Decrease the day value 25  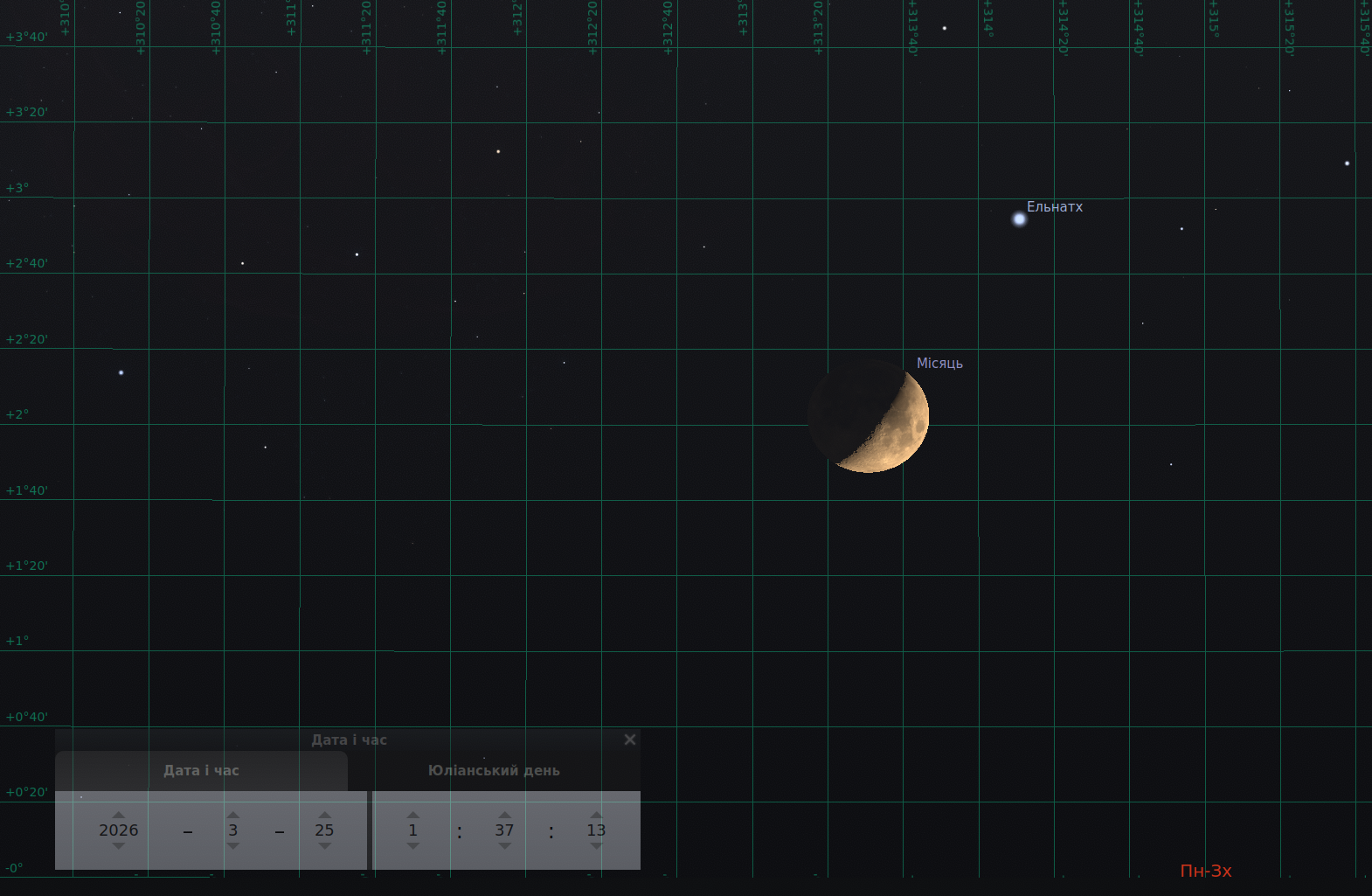[x=325, y=846]
